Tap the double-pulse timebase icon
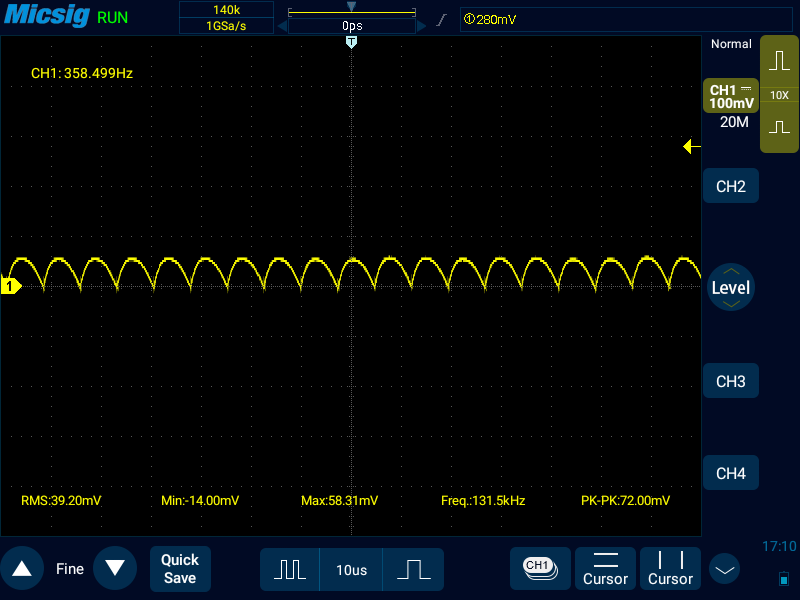The image size is (800, 600). (x=290, y=569)
